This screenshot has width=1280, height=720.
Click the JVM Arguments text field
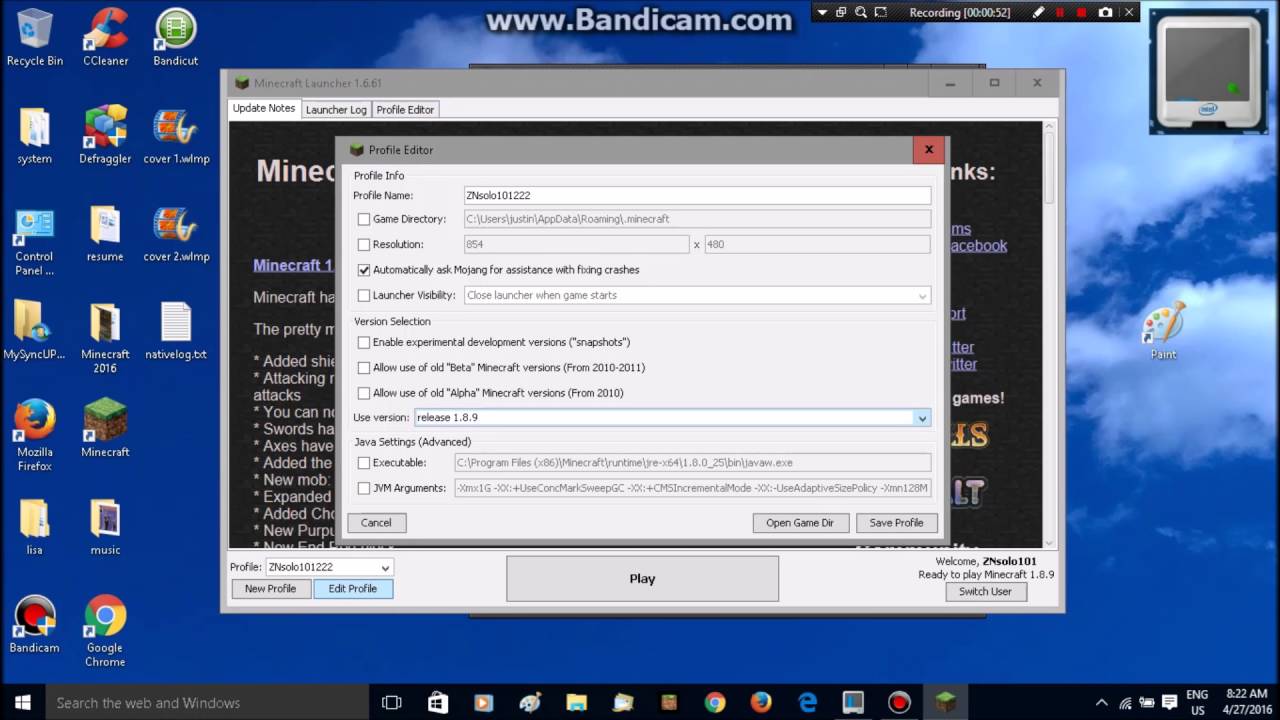[x=692, y=488]
